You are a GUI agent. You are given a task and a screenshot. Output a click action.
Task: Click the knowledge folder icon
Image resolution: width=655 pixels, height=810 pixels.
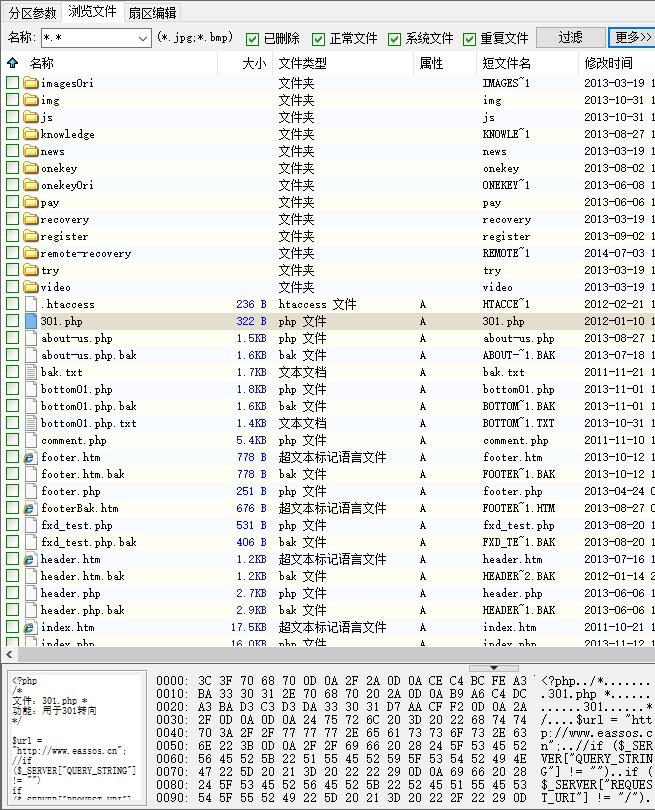click(31, 134)
